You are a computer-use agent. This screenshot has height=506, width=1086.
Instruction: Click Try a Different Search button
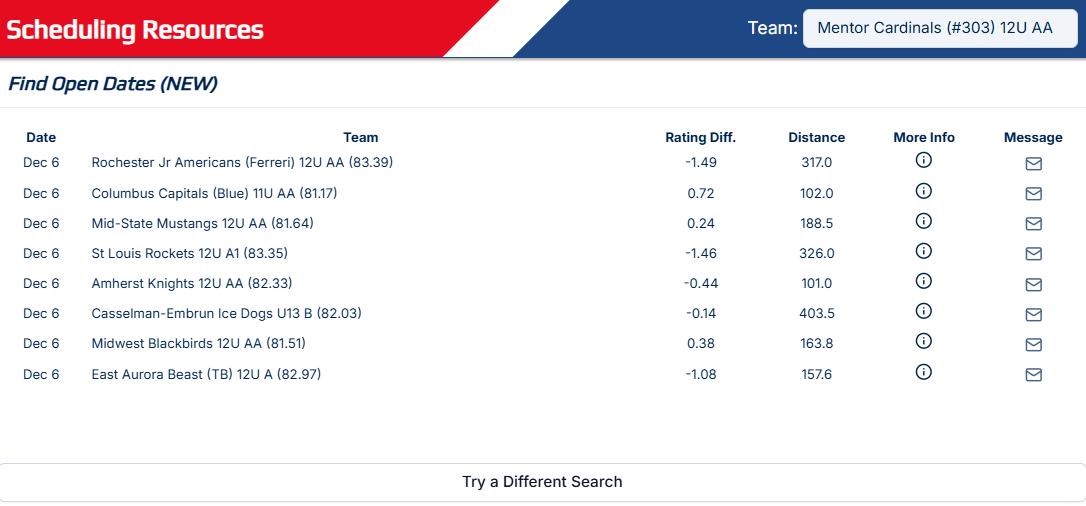click(542, 482)
